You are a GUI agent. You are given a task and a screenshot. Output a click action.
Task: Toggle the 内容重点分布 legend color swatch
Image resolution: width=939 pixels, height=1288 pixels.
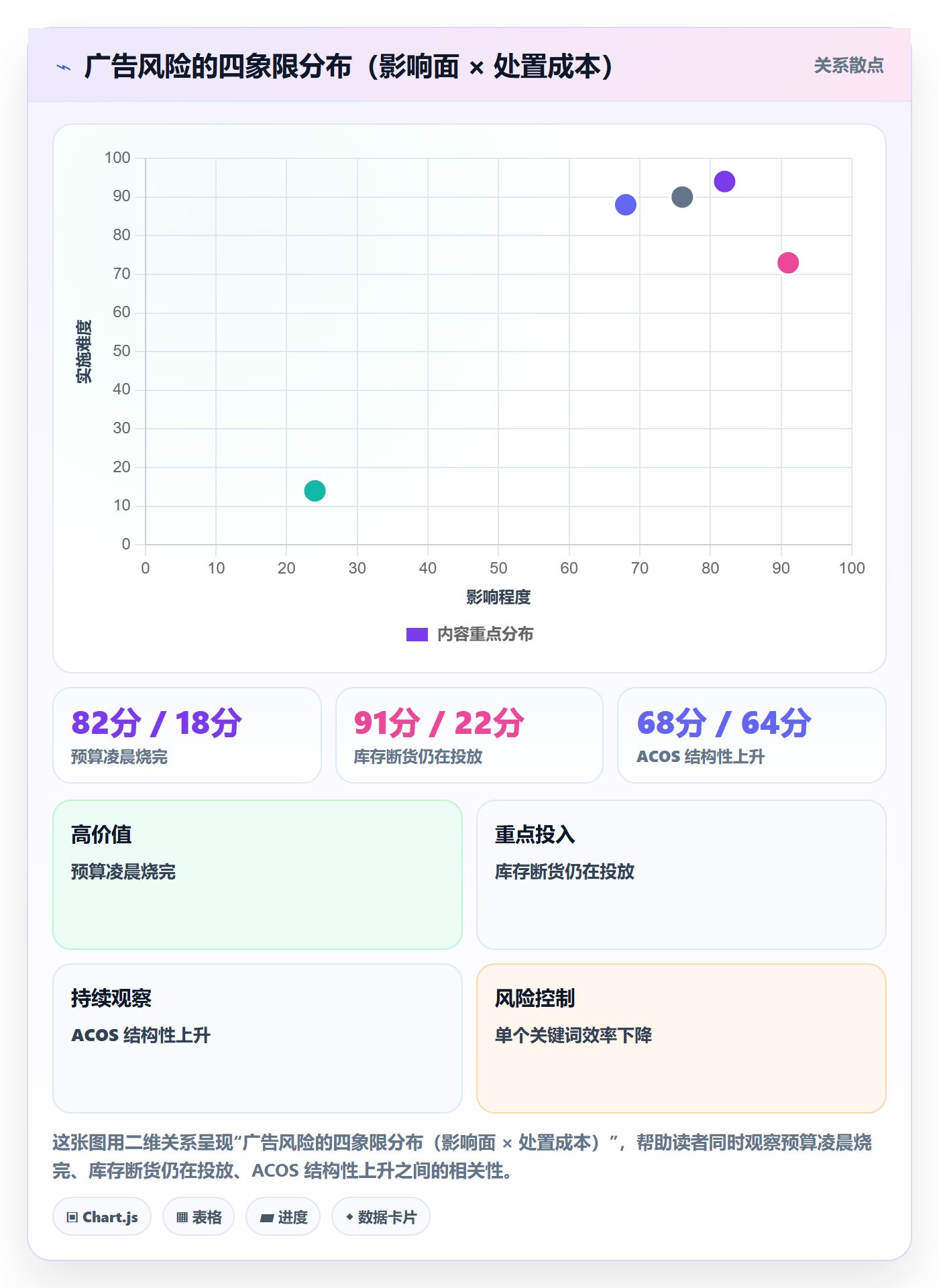point(417,635)
